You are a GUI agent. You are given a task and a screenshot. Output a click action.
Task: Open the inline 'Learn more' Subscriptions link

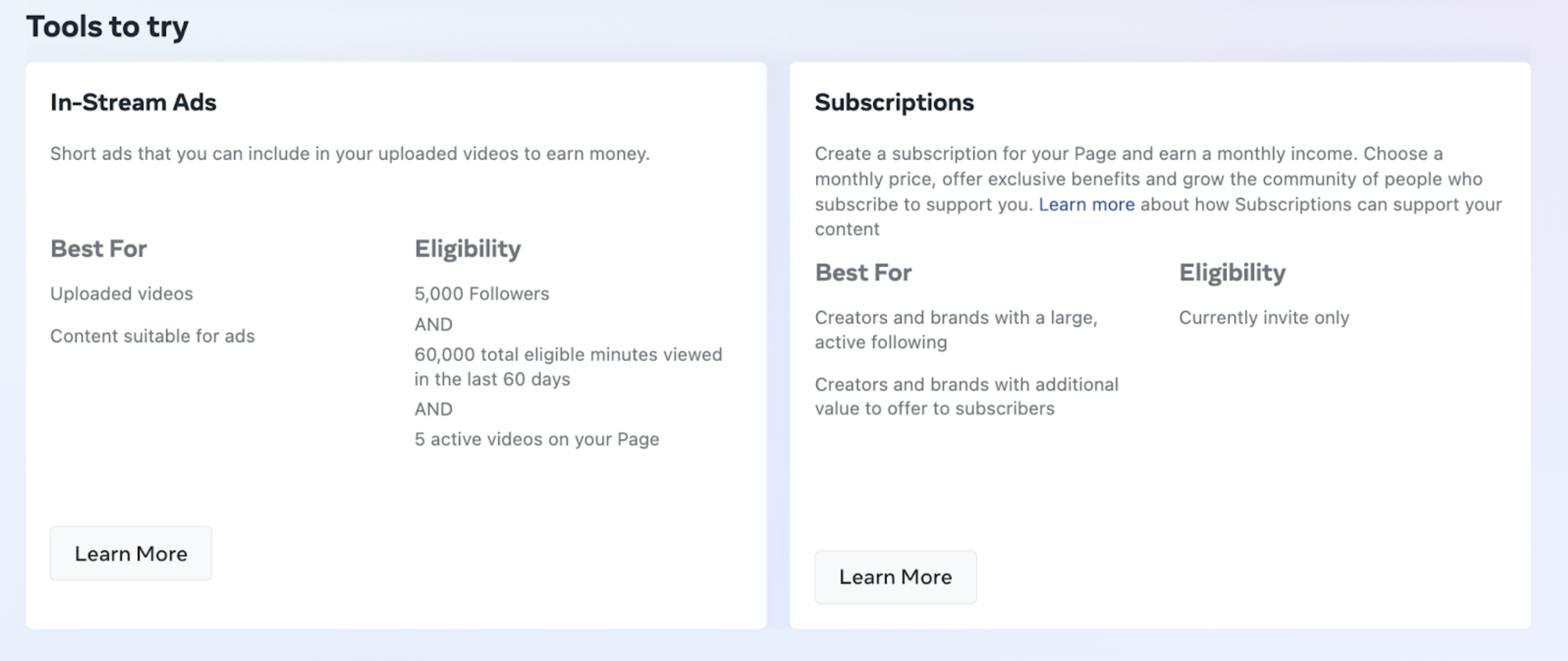point(1087,205)
